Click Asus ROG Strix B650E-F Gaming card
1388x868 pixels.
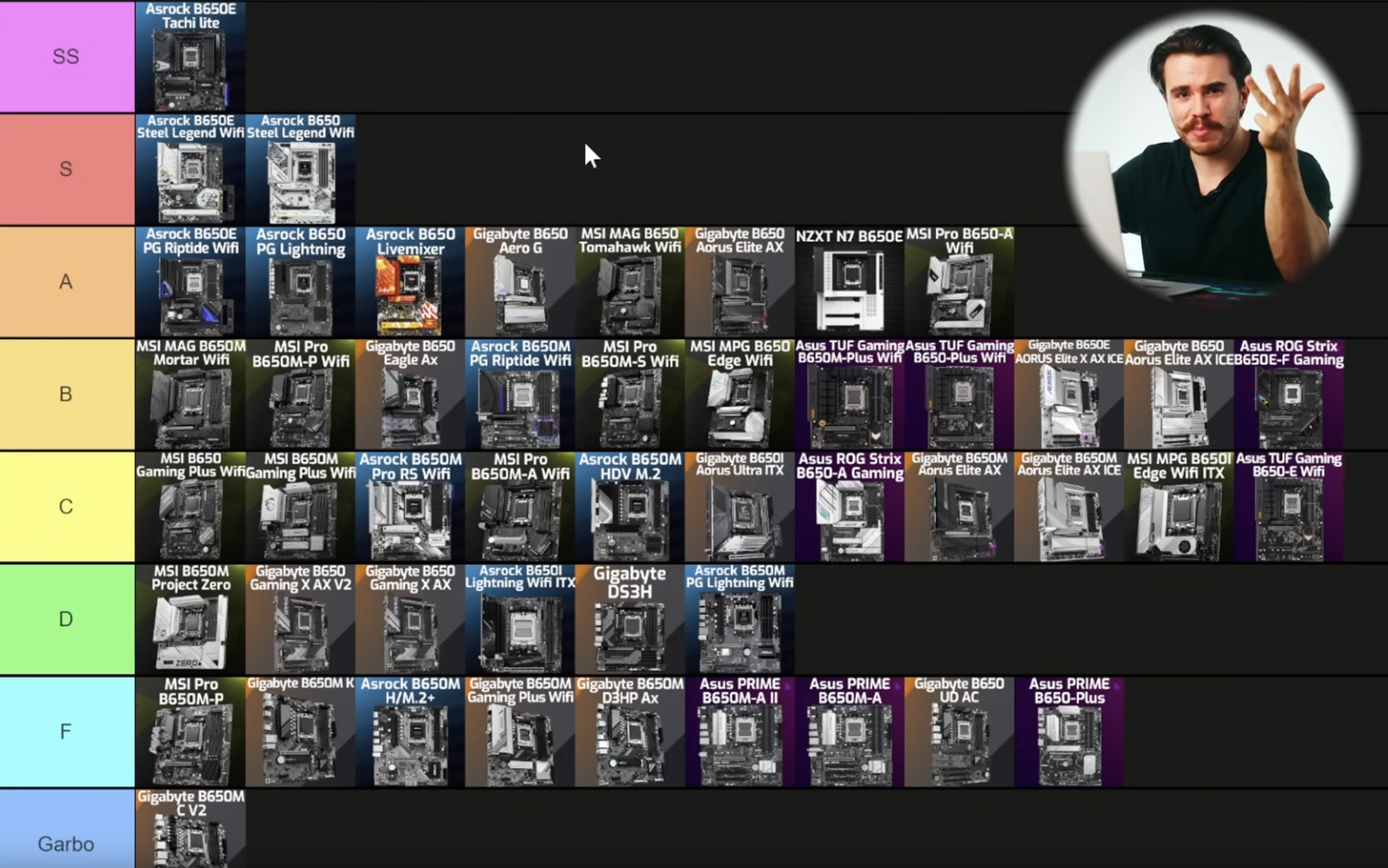pyautogui.click(x=1289, y=394)
